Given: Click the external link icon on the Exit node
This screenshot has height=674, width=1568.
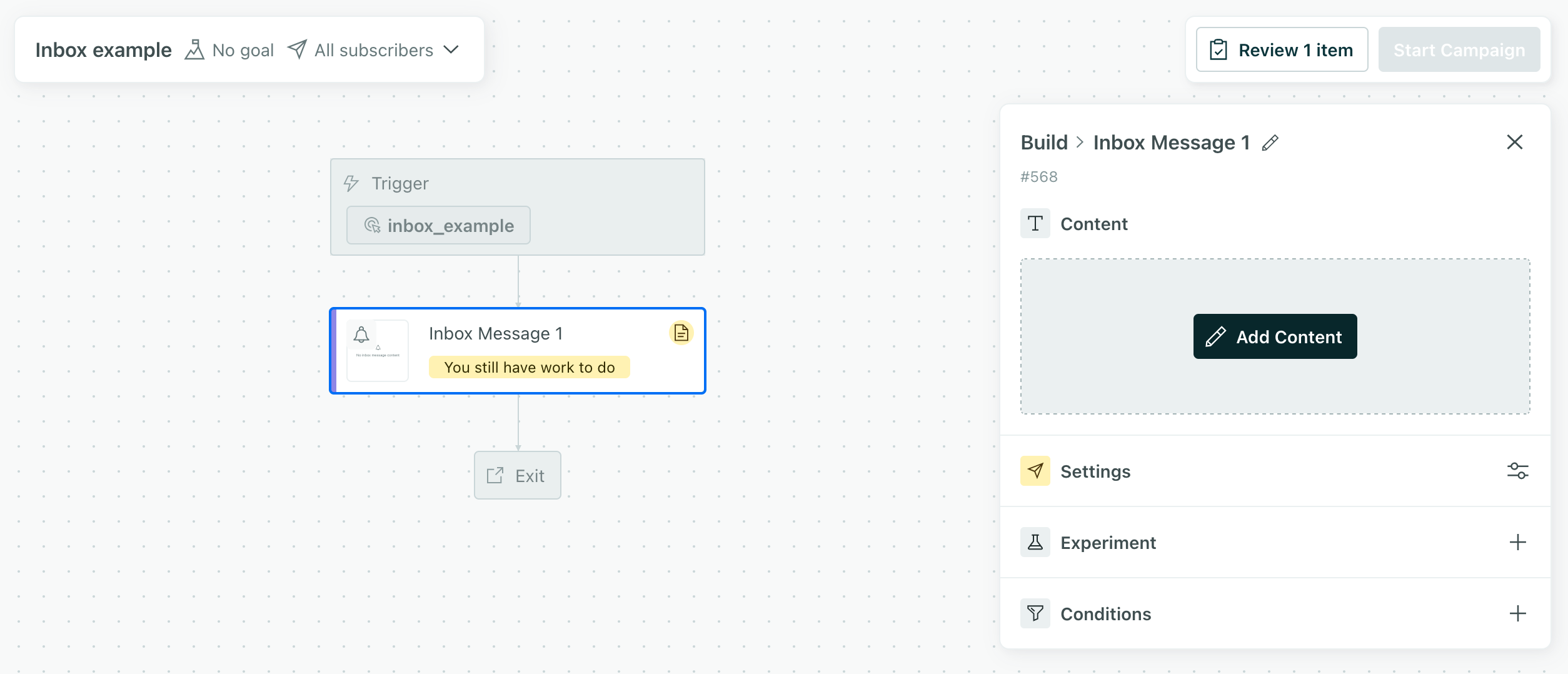Looking at the screenshot, I should click(x=495, y=475).
